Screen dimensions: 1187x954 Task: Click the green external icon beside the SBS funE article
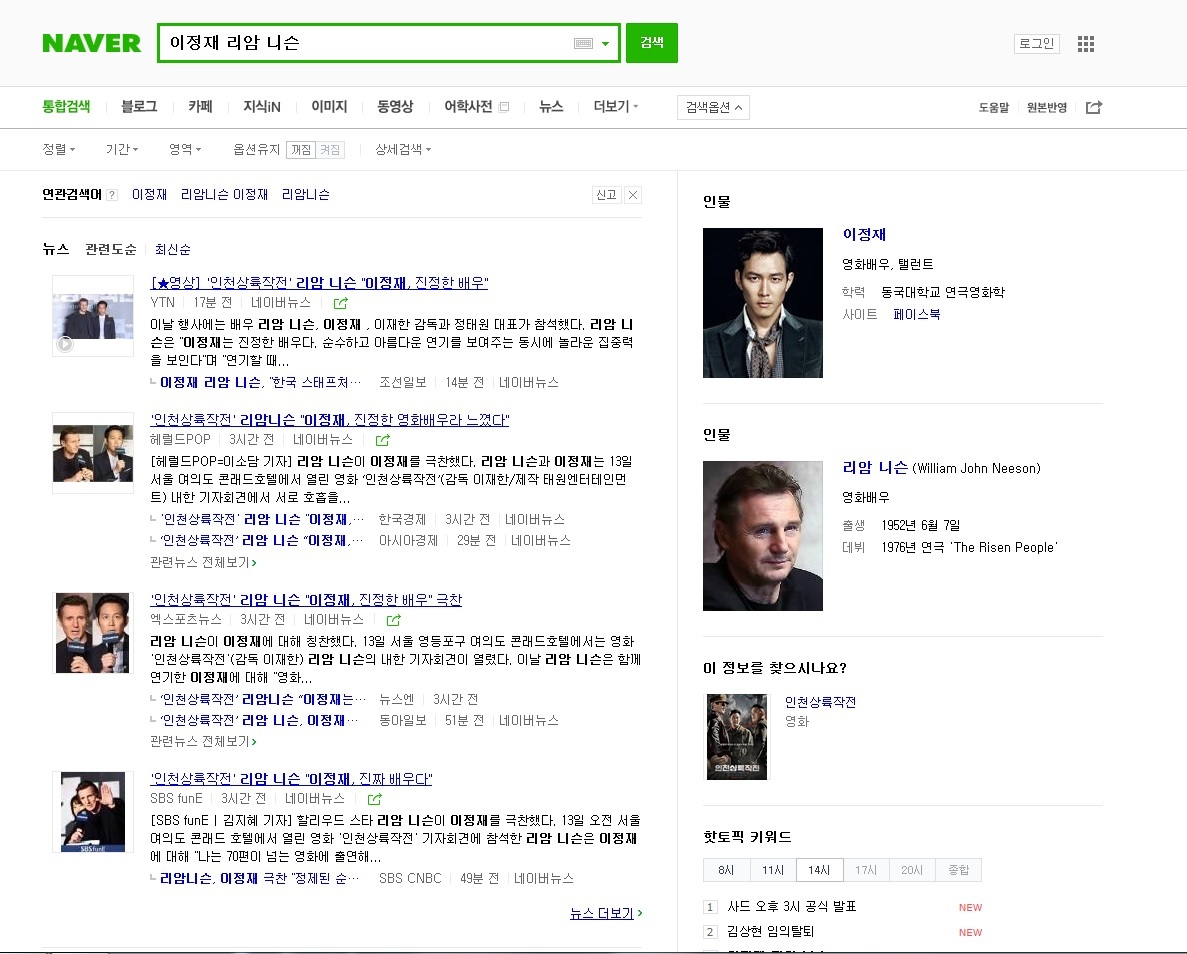coord(374,798)
